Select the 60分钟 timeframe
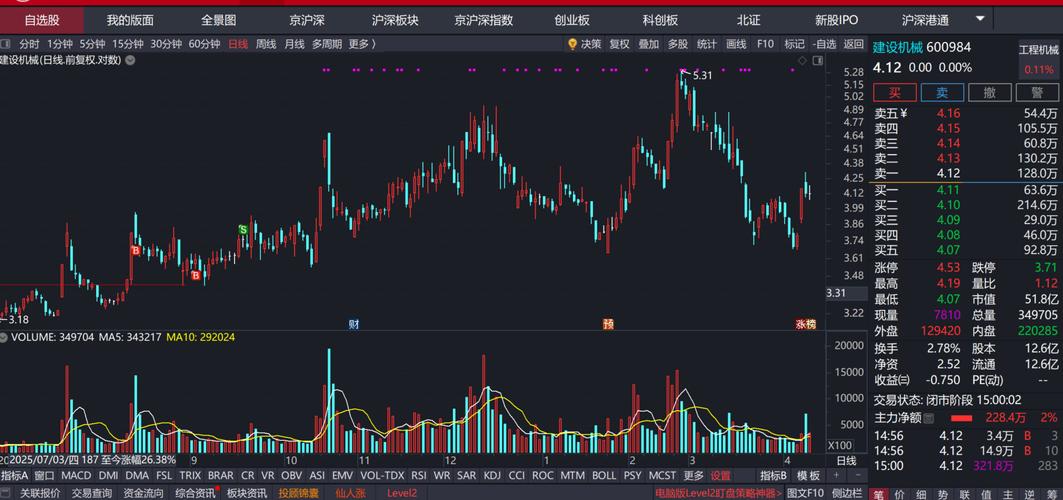Viewport: 1063px width, 500px height. [204, 44]
